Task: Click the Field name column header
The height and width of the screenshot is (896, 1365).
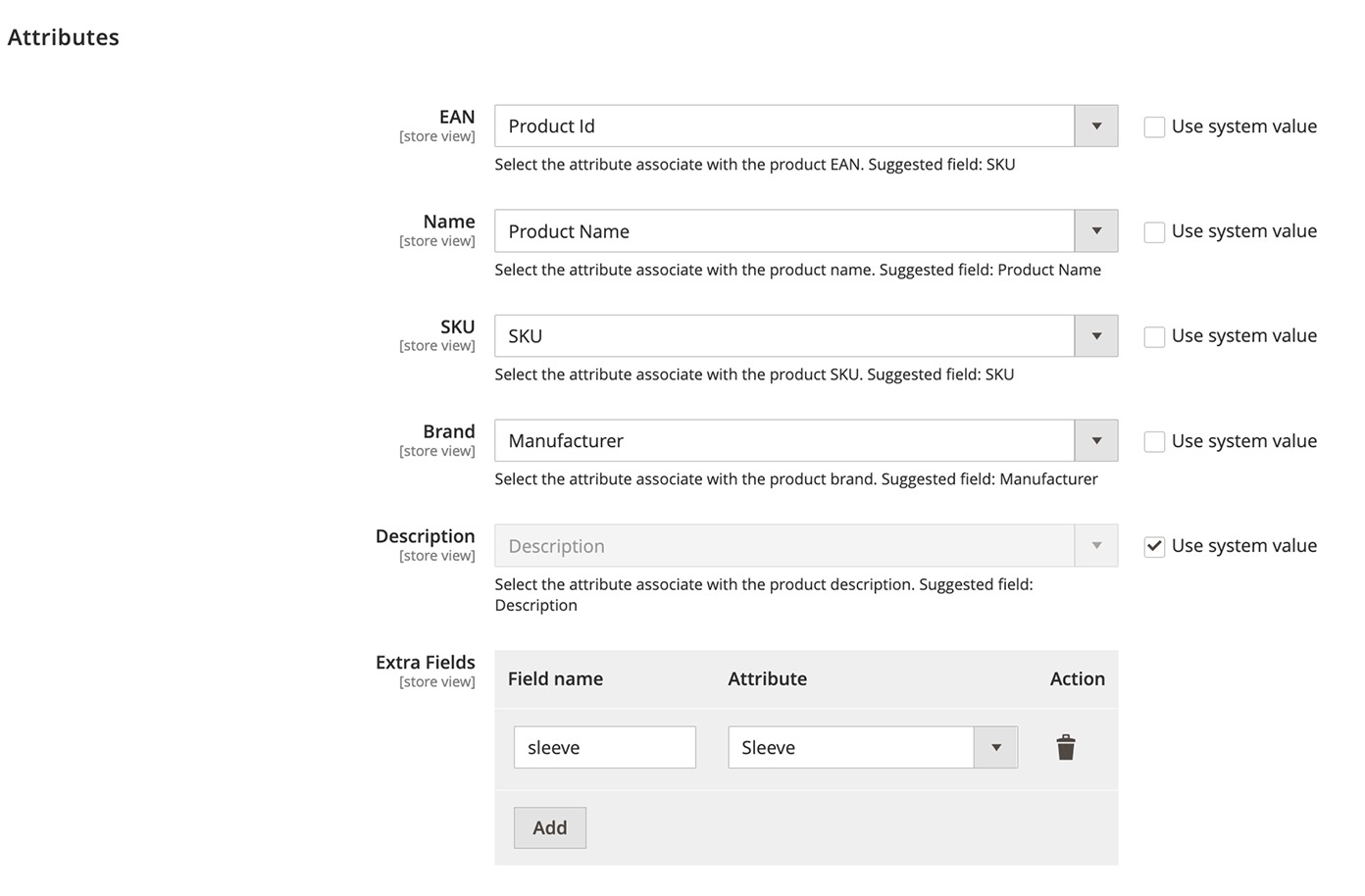Action: point(555,679)
